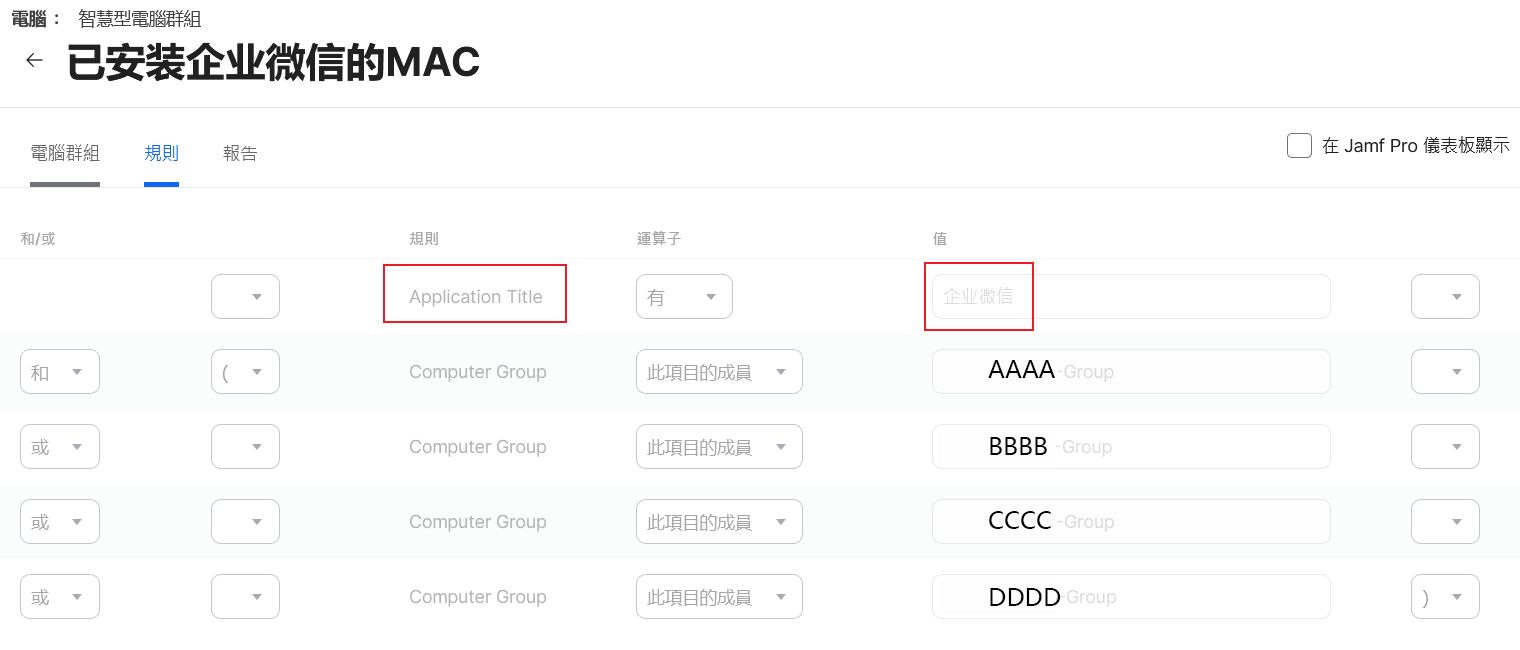Screen dimensions: 1520x650
Task: Open the trailing parenthesis dropdown on the Application Title row
Action: [x=1445, y=297]
